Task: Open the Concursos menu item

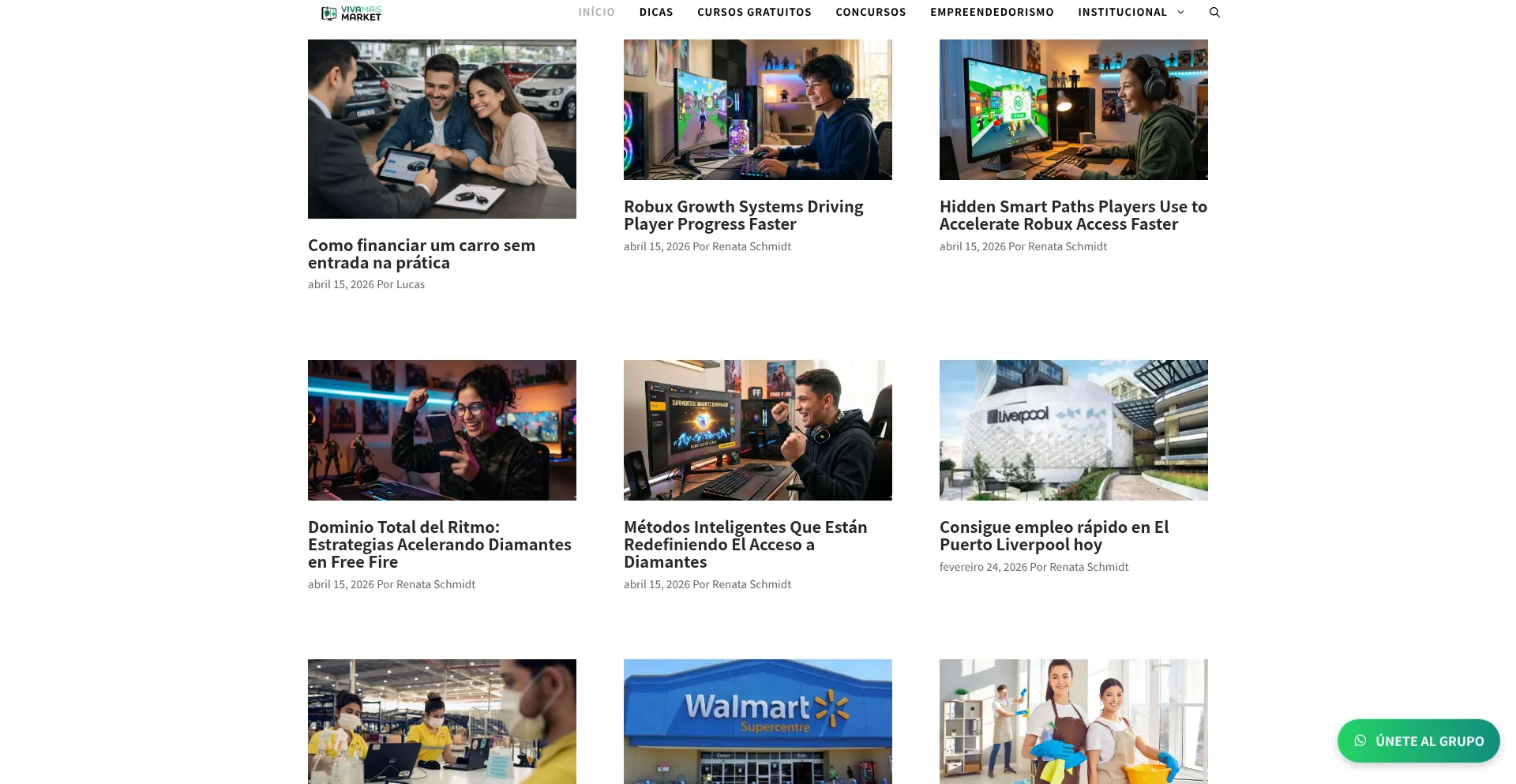Action: point(871,13)
